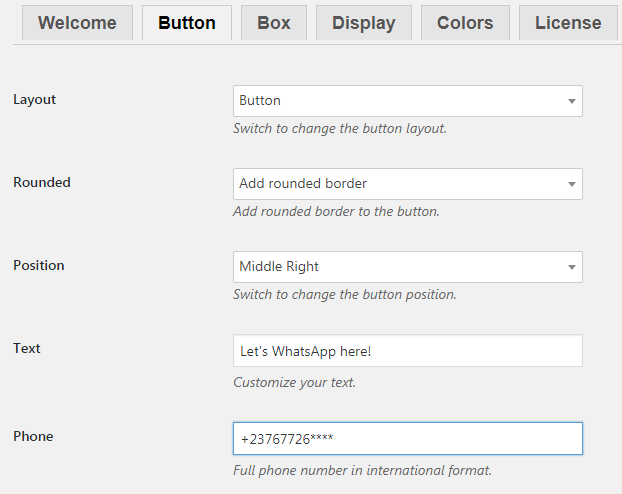Open the Layout dropdown

(x=408, y=101)
